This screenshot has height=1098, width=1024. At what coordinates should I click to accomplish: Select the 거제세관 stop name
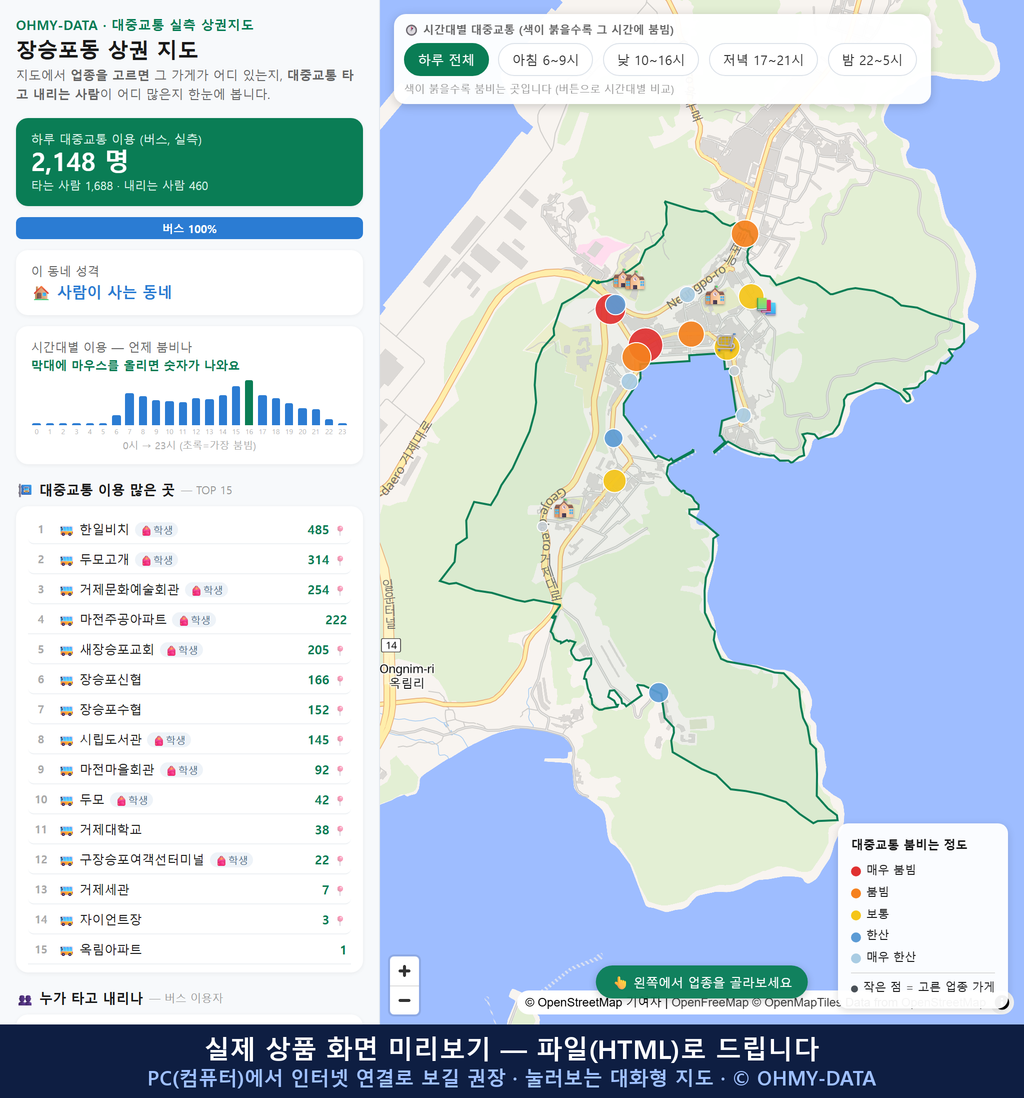tap(104, 890)
